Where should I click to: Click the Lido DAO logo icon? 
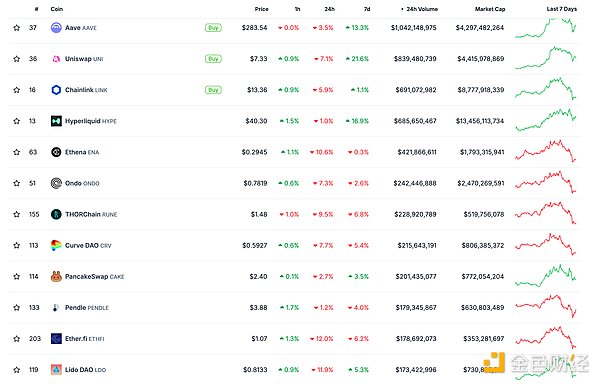pos(56,369)
